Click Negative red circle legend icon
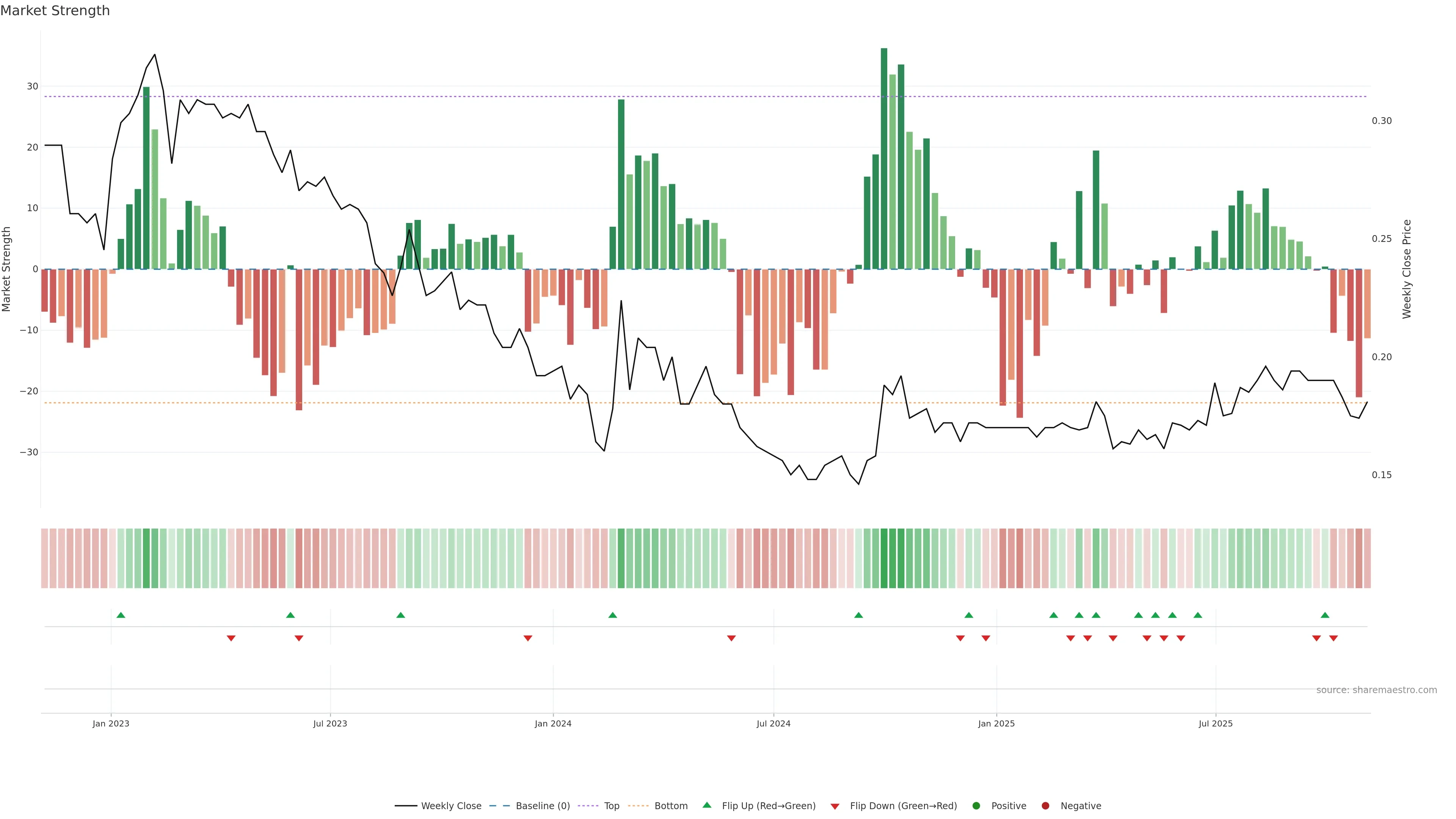Image resolution: width=1456 pixels, height=819 pixels. point(1045,806)
